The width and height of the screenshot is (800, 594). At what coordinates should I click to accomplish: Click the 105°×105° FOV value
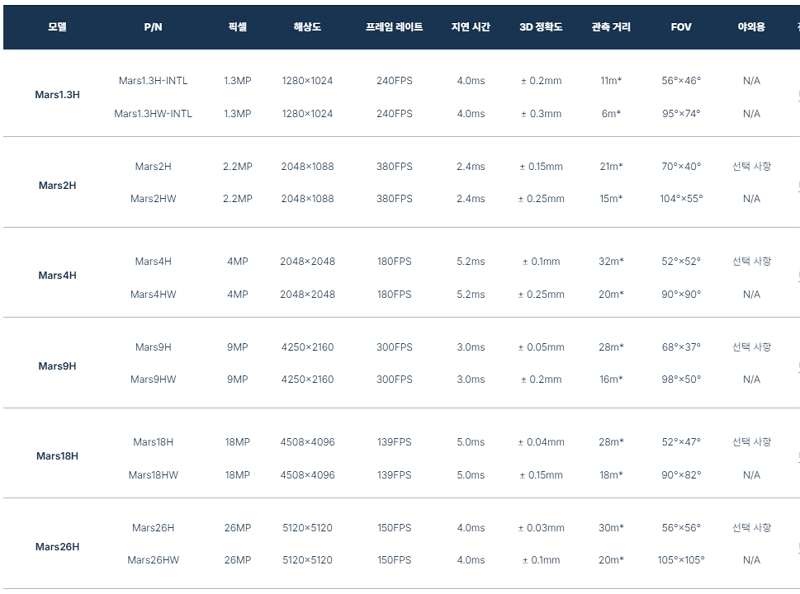(681, 560)
